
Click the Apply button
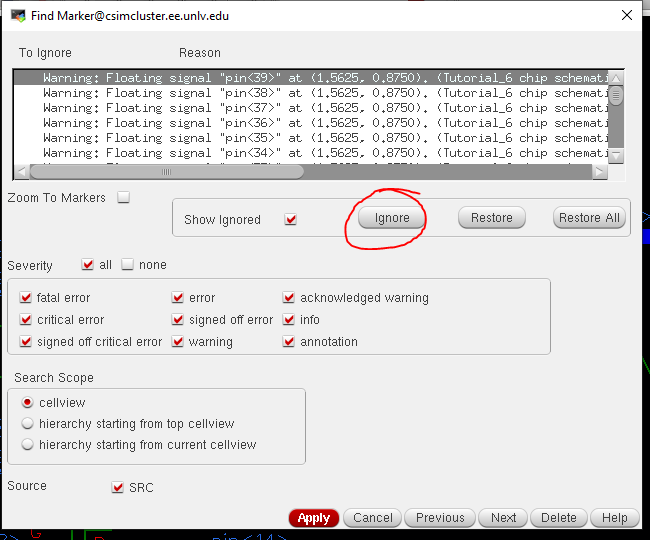pyautogui.click(x=314, y=518)
